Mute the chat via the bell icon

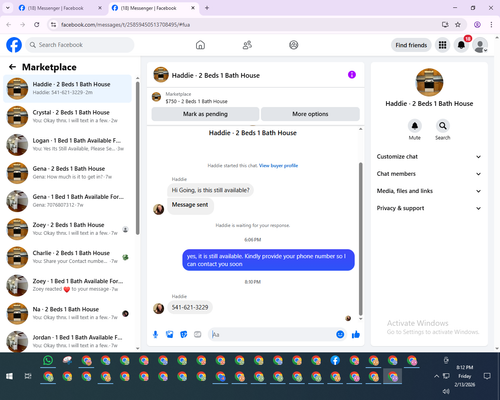coord(415,126)
